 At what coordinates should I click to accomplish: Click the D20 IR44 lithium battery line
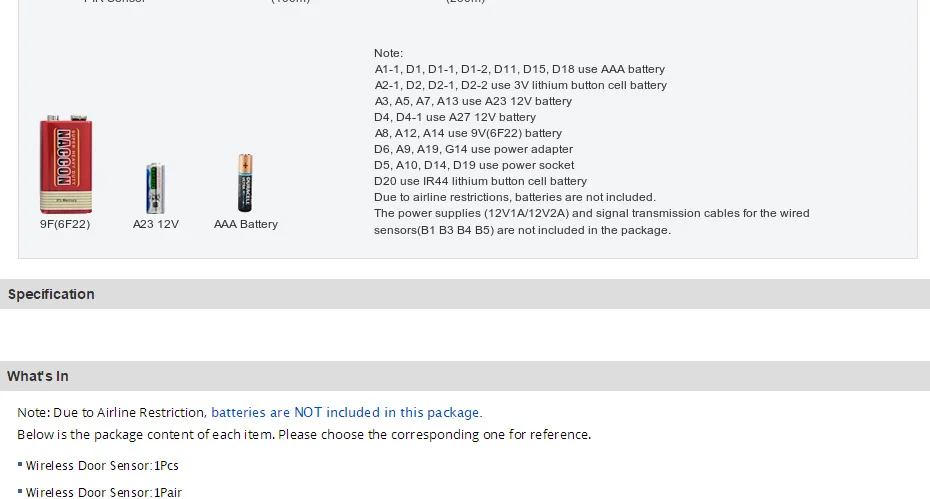coord(480,182)
